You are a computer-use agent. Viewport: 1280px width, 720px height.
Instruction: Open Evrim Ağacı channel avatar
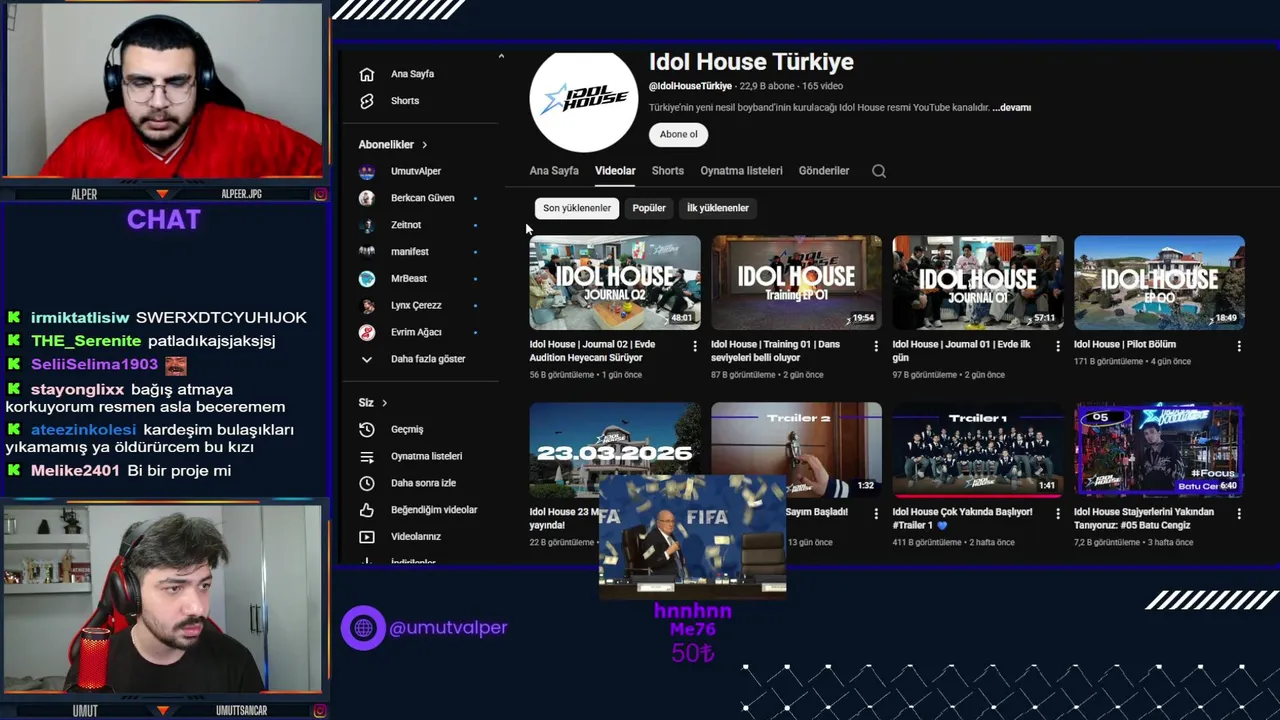[367, 332]
